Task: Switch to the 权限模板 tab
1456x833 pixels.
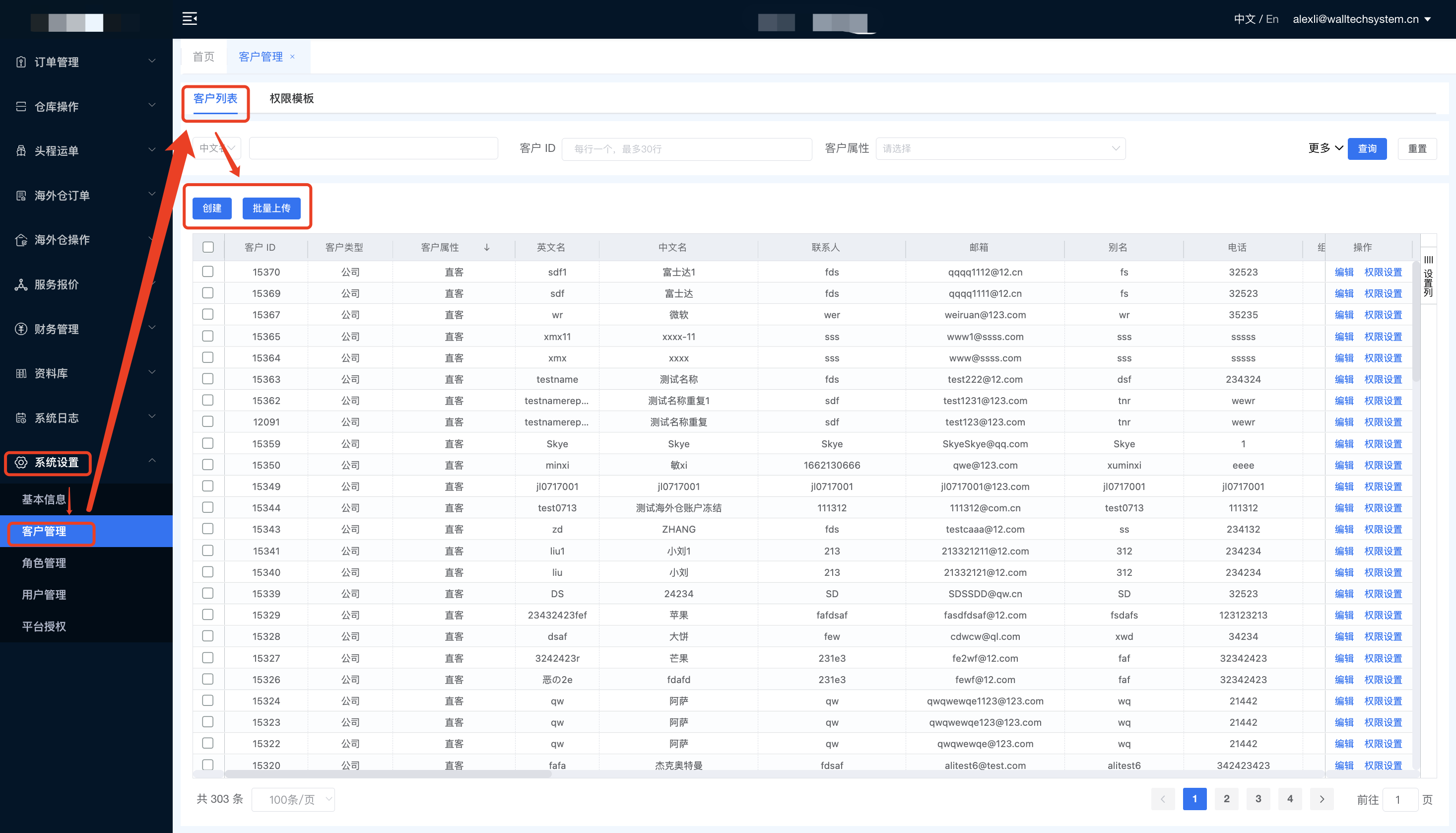Action: 292,98
